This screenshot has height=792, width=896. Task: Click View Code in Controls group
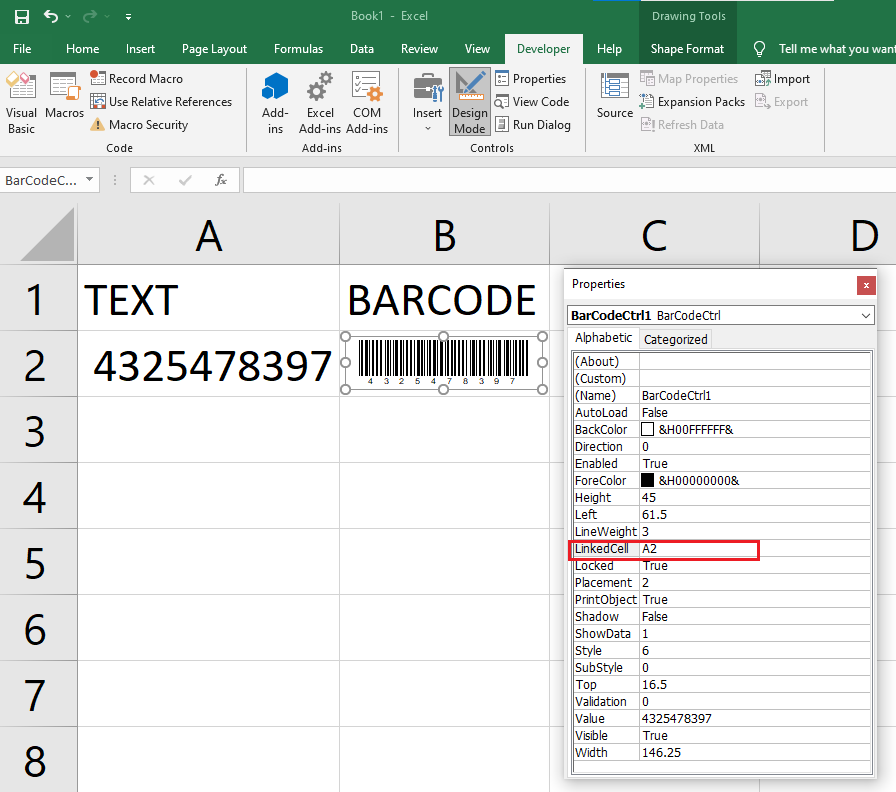532,102
